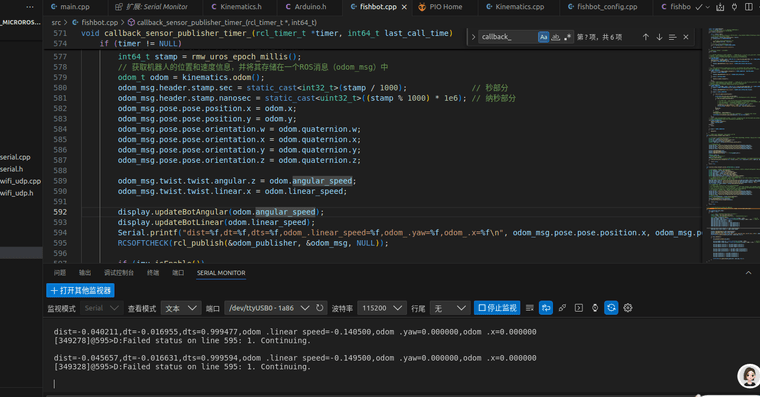The height and width of the screenshot is (397, 760).
Task: Click the code line calling RCSOFTCHECK(rcl_publish
Action: (253, 243)
